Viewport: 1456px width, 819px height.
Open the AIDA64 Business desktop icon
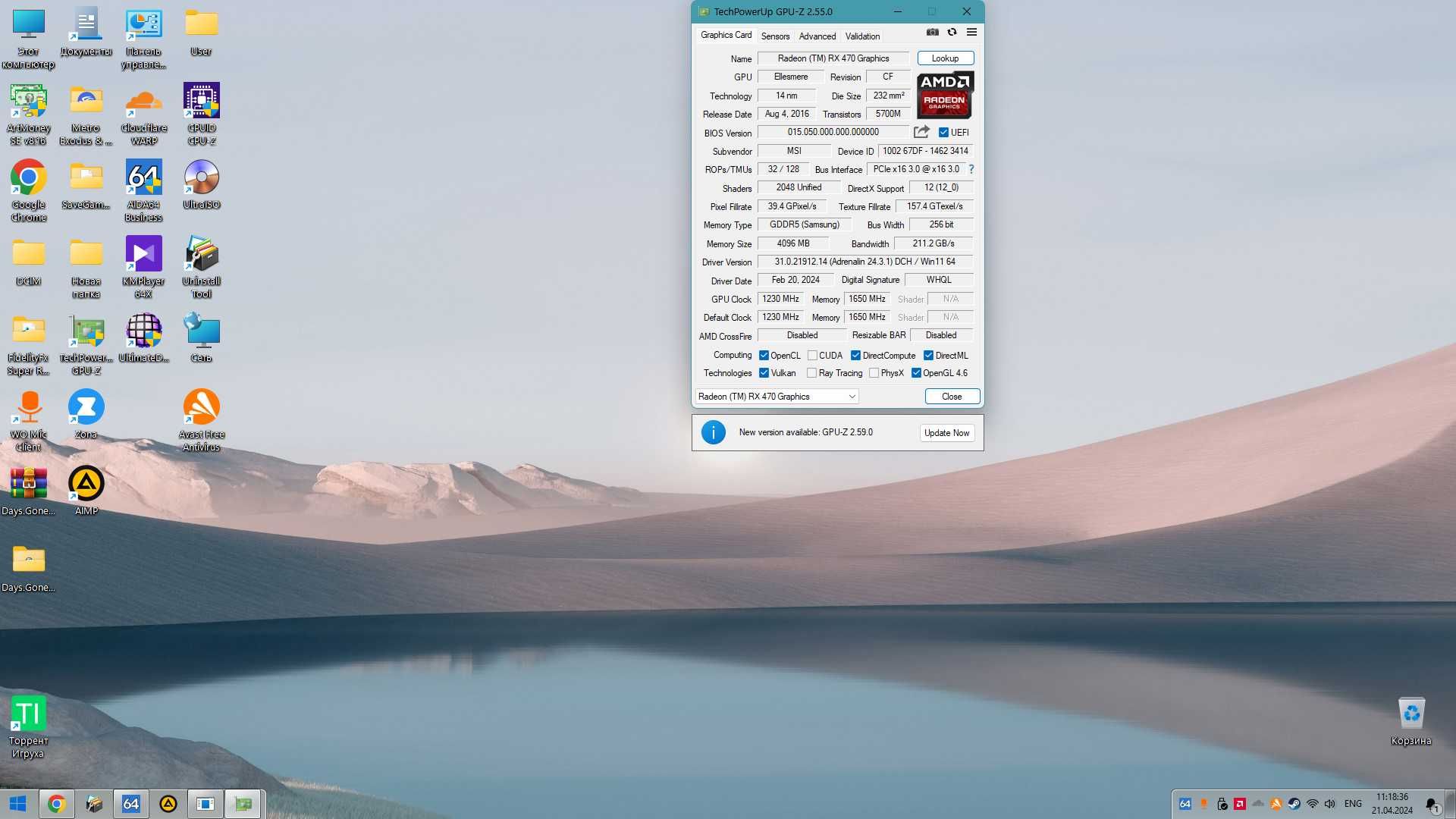pos(143,190)
